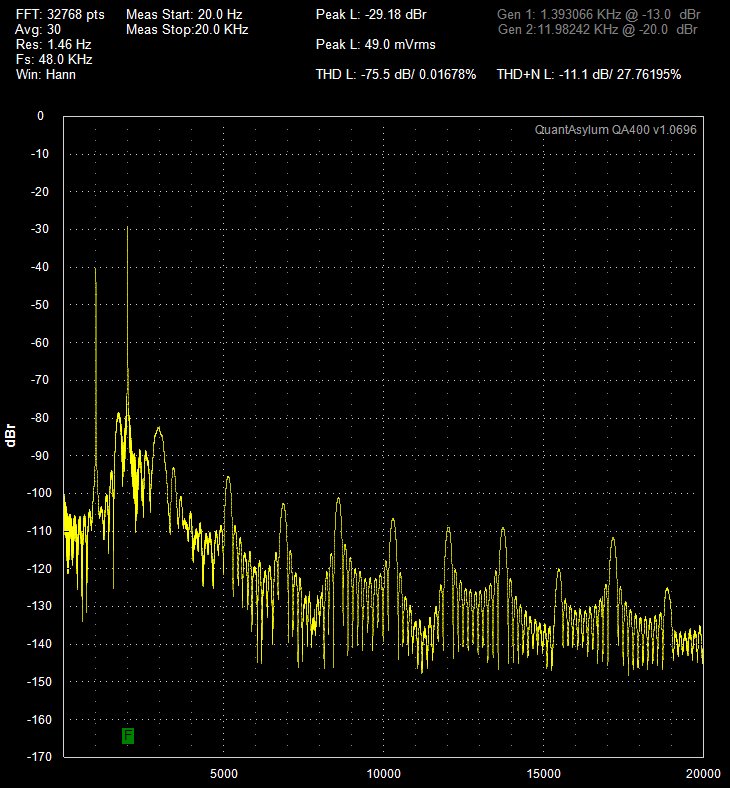Viewport: 730px width, 788px height.
Task: Click the 'Gen 1: 1.393066 KHz' line
Action: pyautogui.click(x=598, y=15)
